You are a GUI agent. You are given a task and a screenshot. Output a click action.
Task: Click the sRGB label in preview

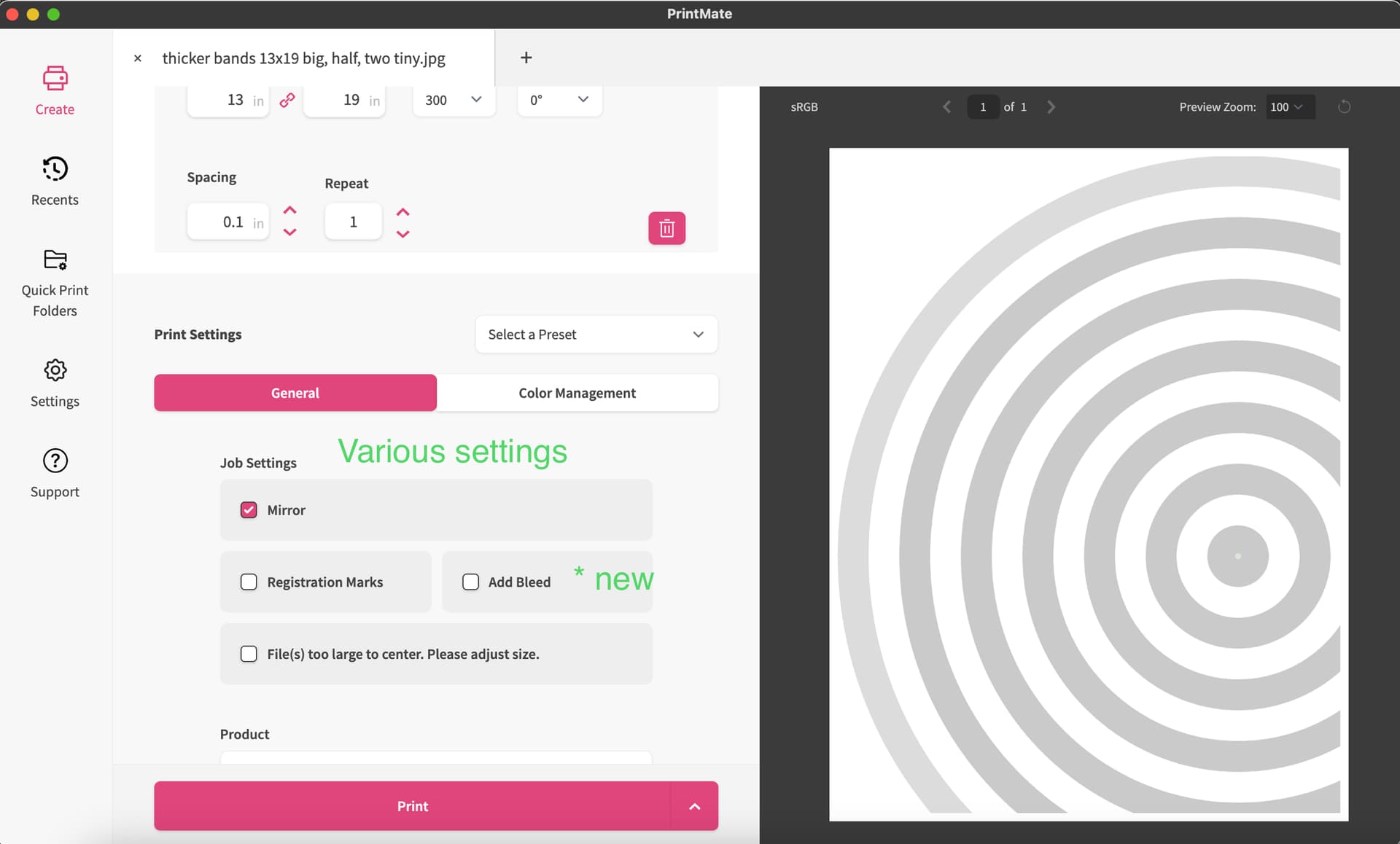coord(804,107)
